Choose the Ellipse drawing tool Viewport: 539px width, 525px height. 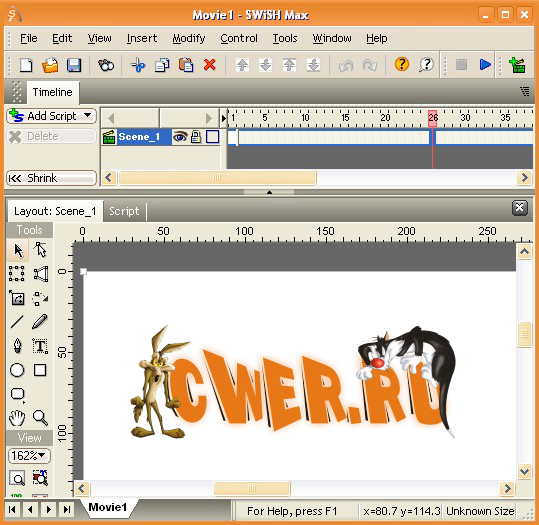point(17,370)
